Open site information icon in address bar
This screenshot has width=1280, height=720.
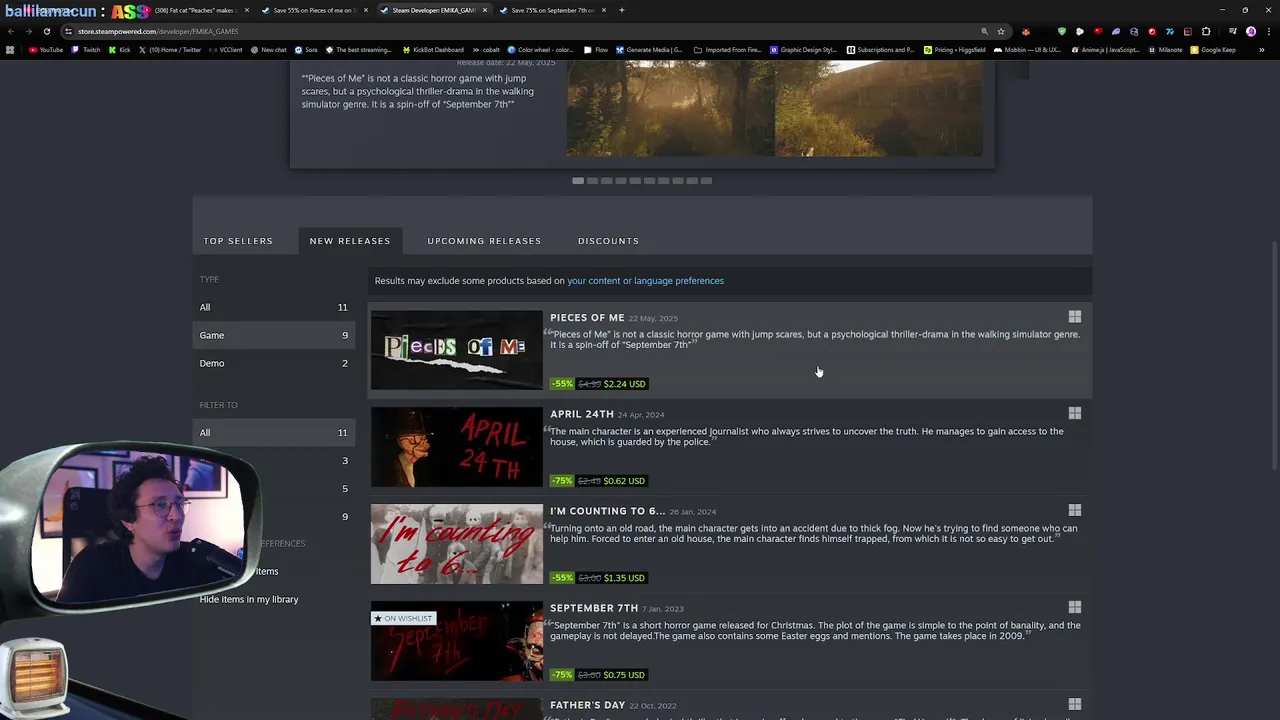[68, 31]
